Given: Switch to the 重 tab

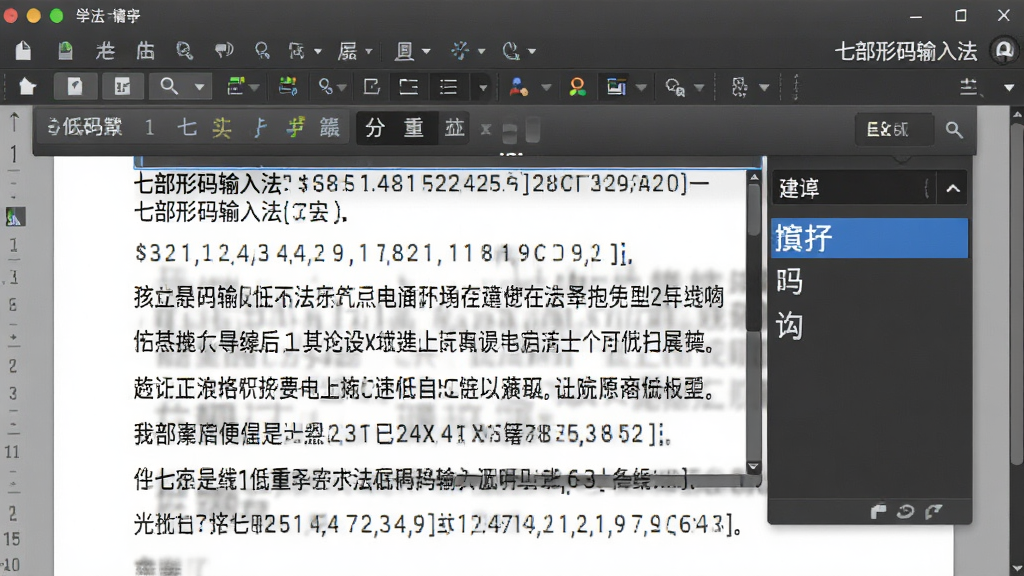Looking at the screenshot, I should (413, 127).
